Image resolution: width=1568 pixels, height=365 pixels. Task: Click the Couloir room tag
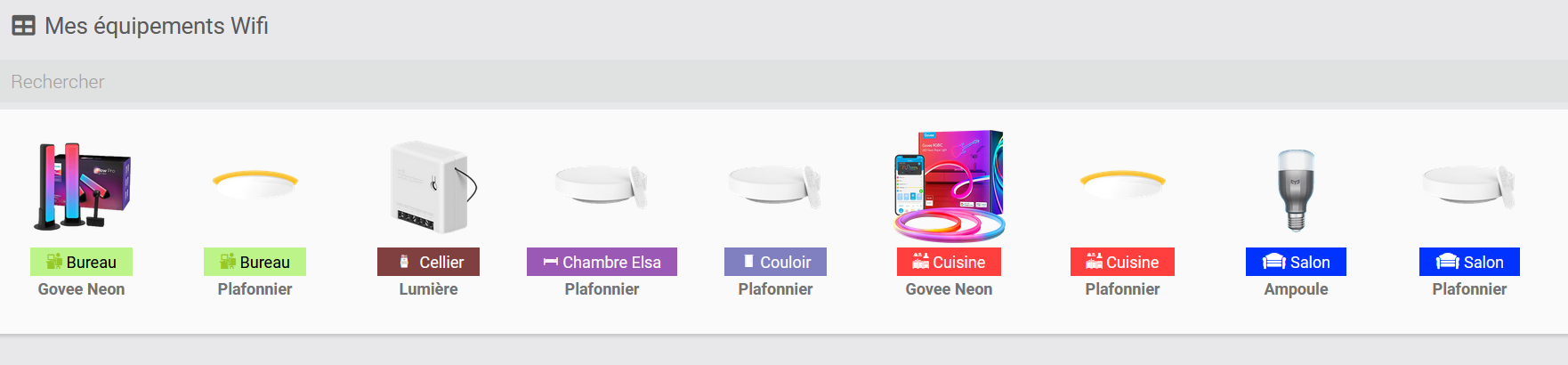775,262
